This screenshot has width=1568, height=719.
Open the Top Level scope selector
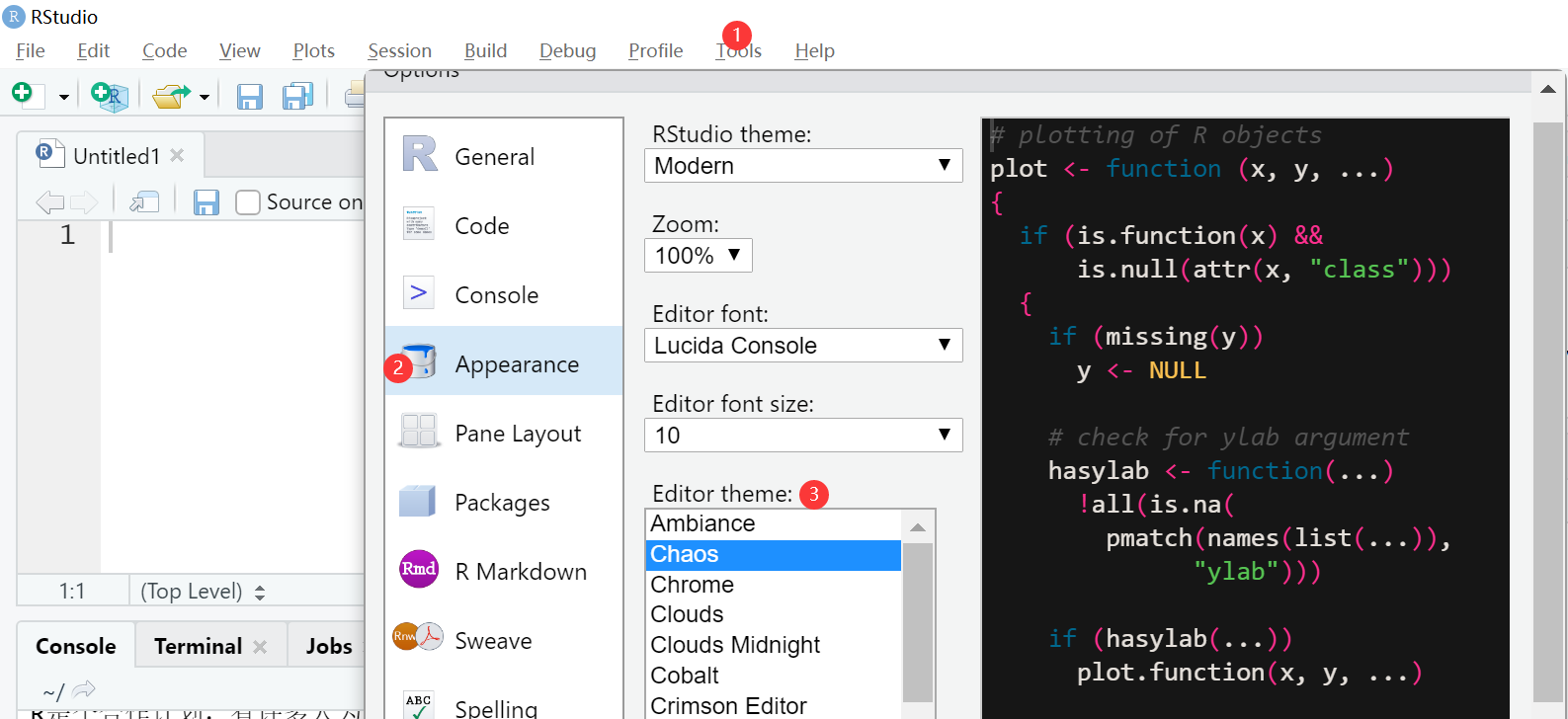[x=203, y=591]
